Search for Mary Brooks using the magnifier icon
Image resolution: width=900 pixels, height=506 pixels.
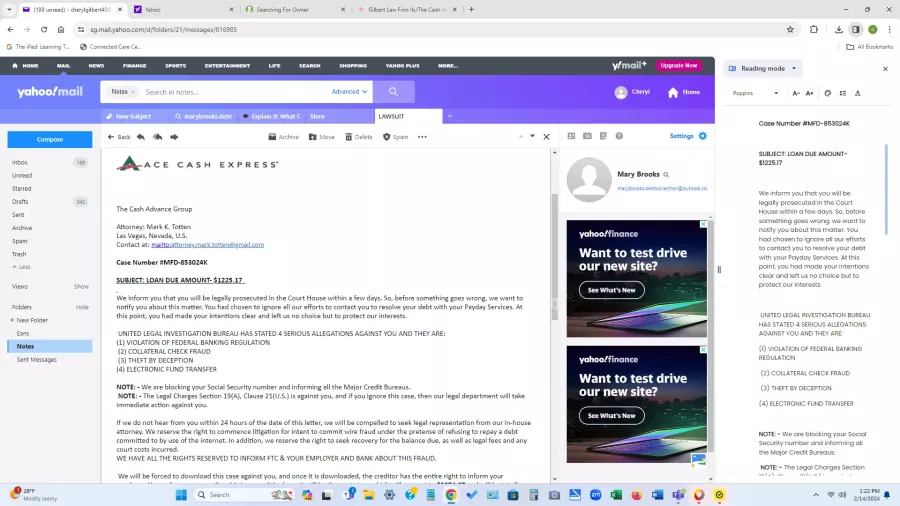tap(666, 174)
